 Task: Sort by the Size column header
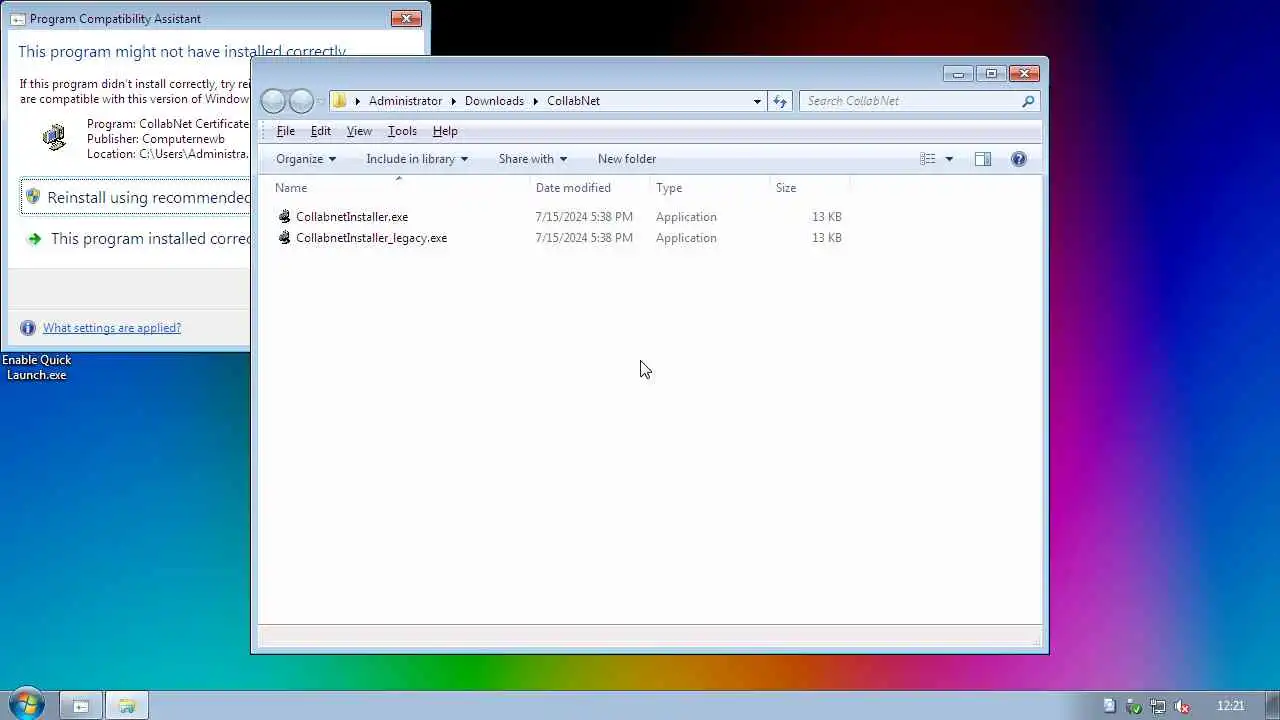(810, 188)
